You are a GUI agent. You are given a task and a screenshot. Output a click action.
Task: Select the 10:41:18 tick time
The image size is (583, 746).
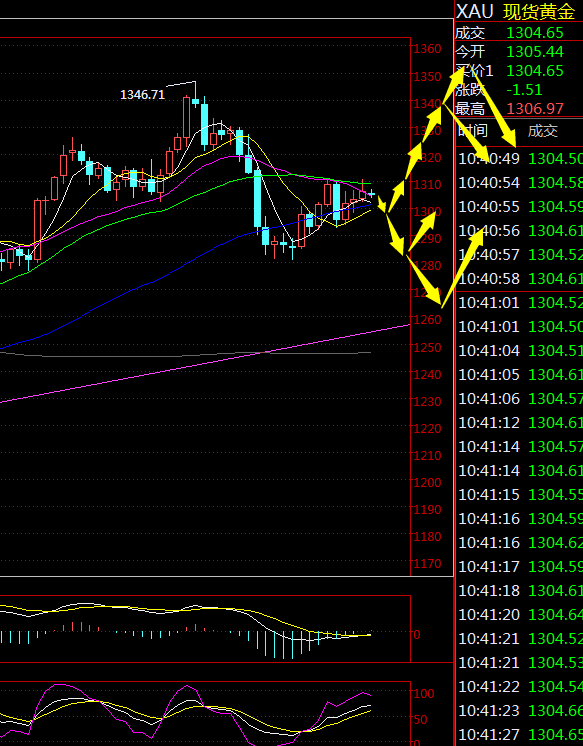[489, 590]
